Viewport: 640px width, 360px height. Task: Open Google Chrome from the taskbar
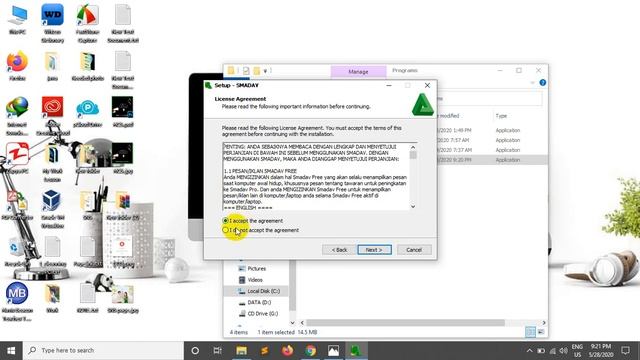click(311, 351)
